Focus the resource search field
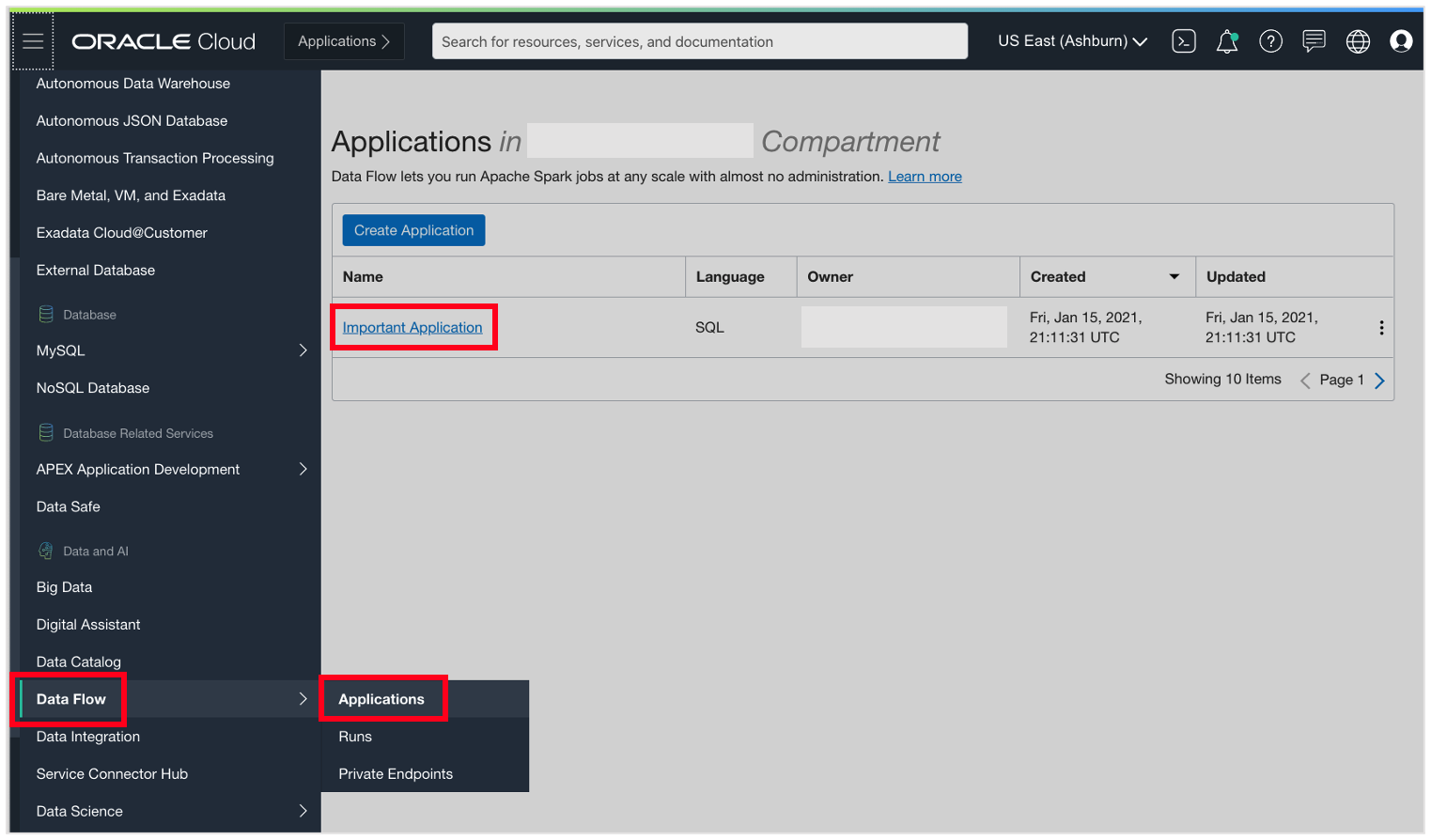1431x840 pixels. tap(700, 41)
